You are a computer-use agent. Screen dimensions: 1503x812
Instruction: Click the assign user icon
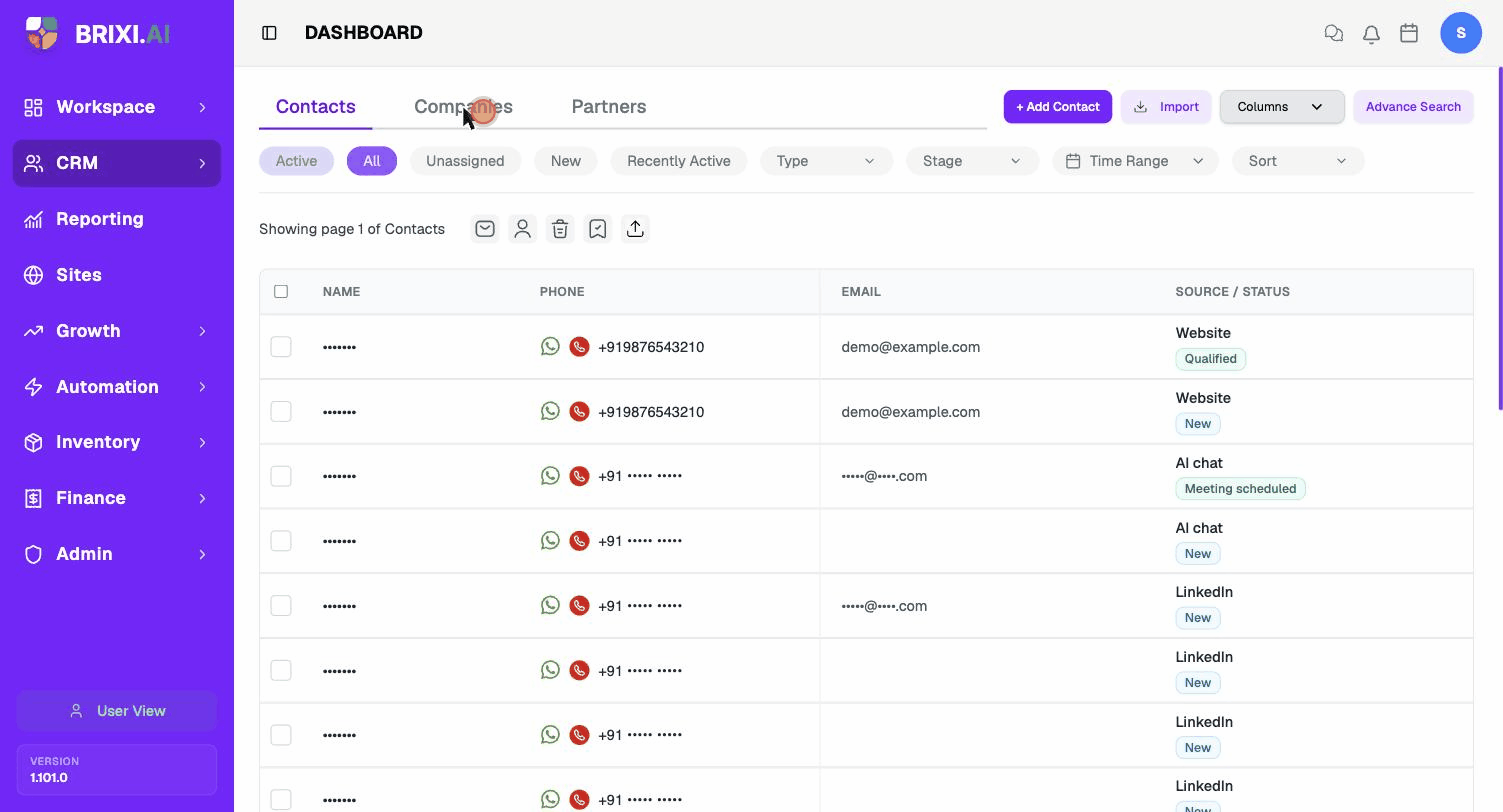click(522, 229)
